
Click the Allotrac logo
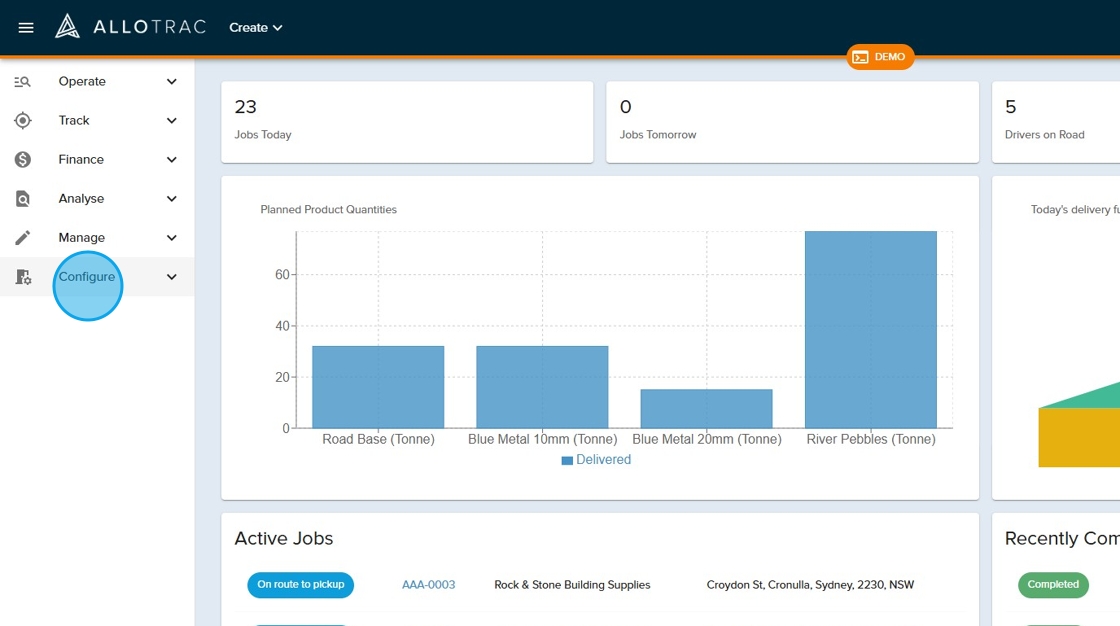coord(130,27)
